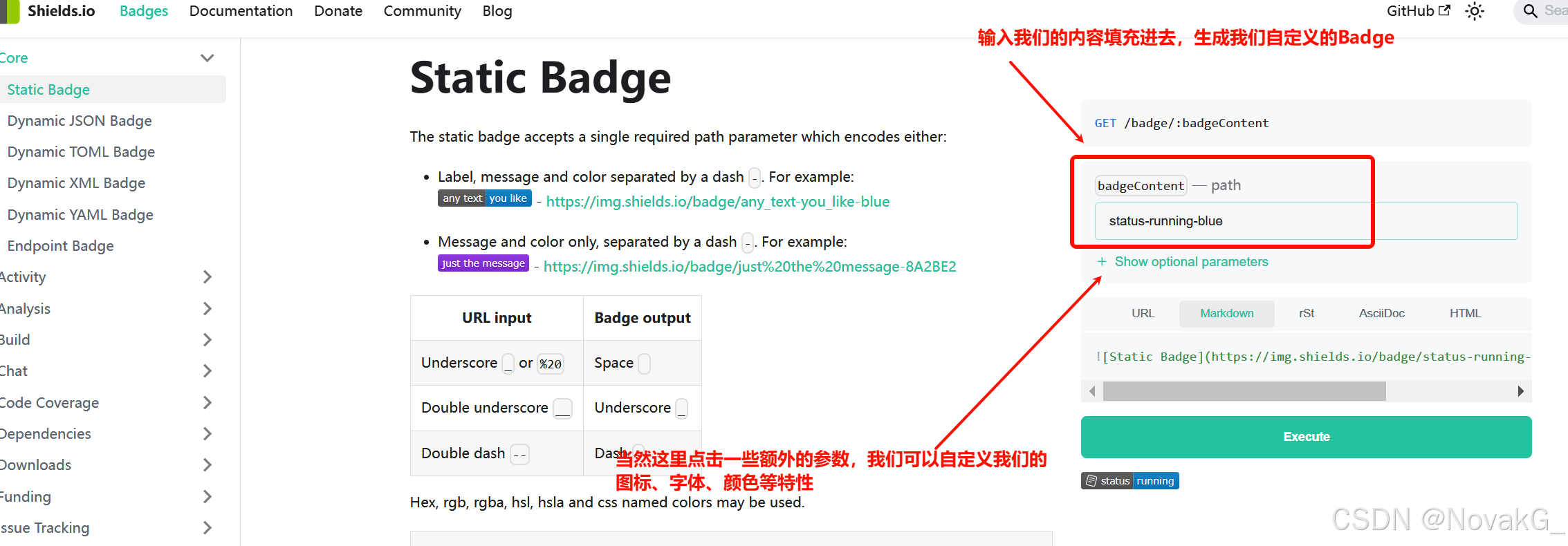
Task: Click the green Execute button
Action: tap(1306, 437)
